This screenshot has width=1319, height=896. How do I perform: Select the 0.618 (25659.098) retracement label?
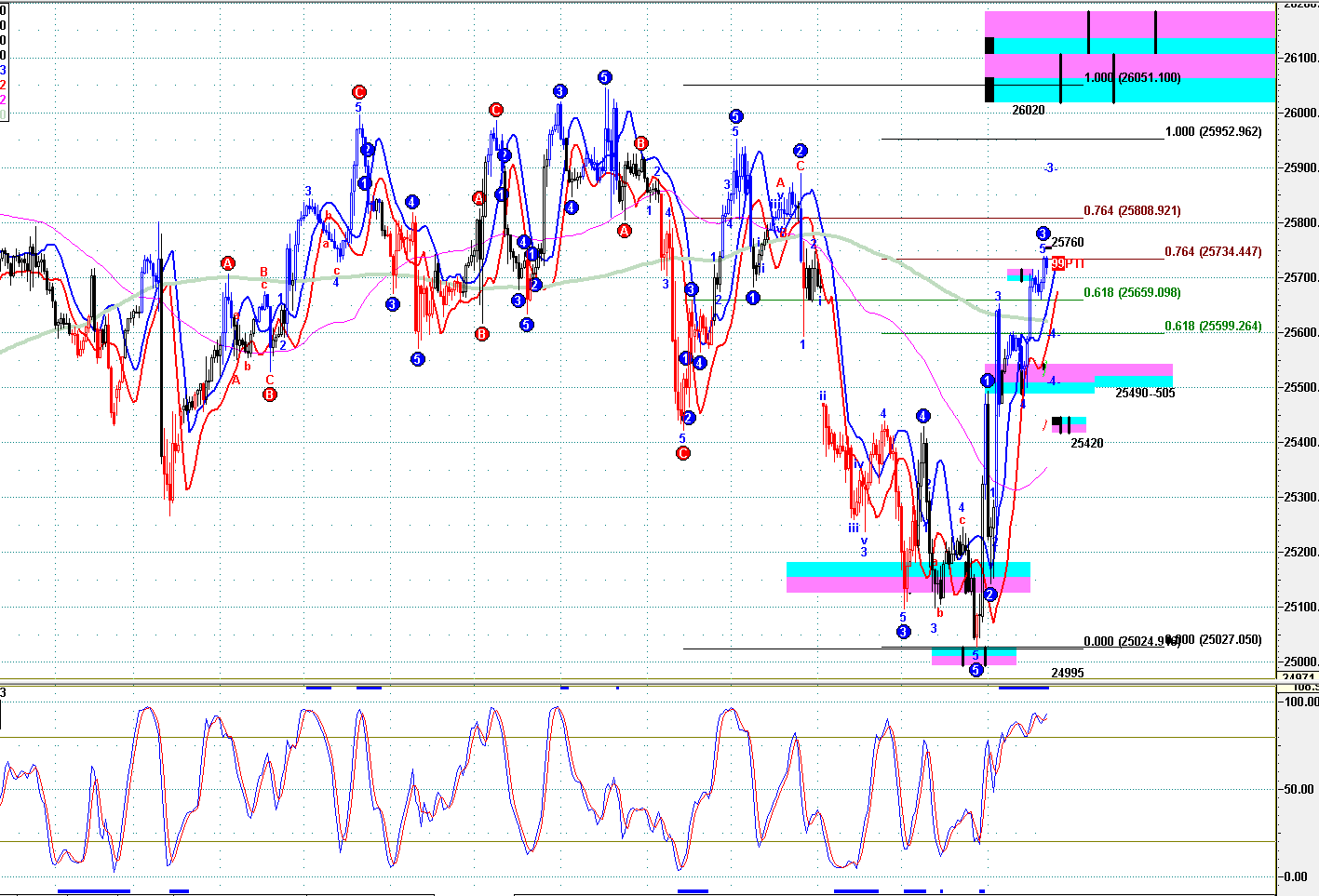1132,293
